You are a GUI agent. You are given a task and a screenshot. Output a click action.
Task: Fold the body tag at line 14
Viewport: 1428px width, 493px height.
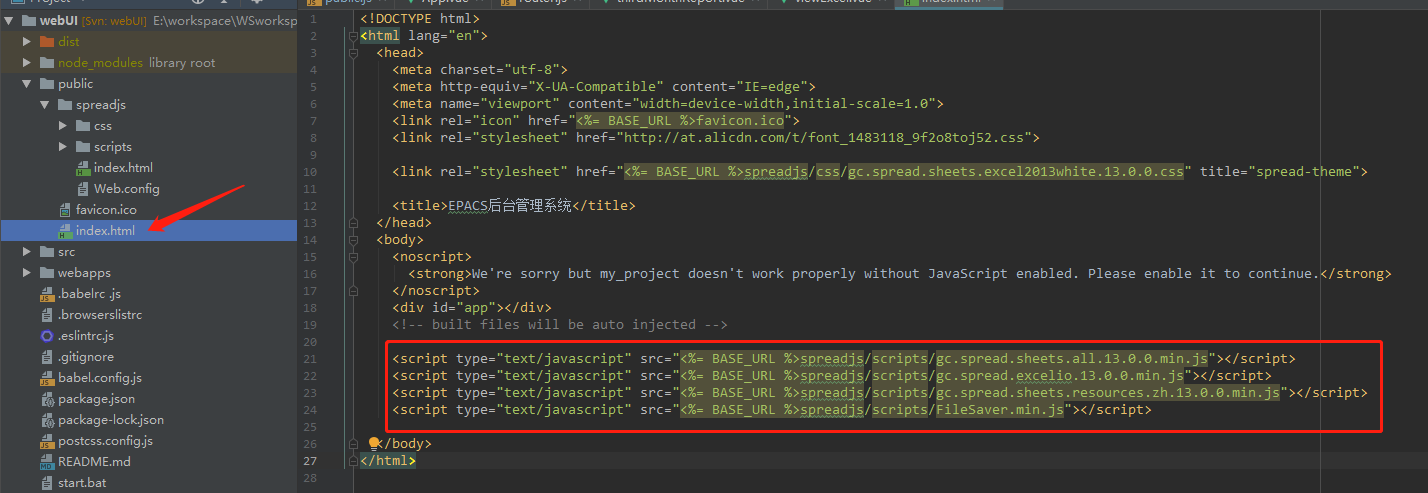(351, 240)
